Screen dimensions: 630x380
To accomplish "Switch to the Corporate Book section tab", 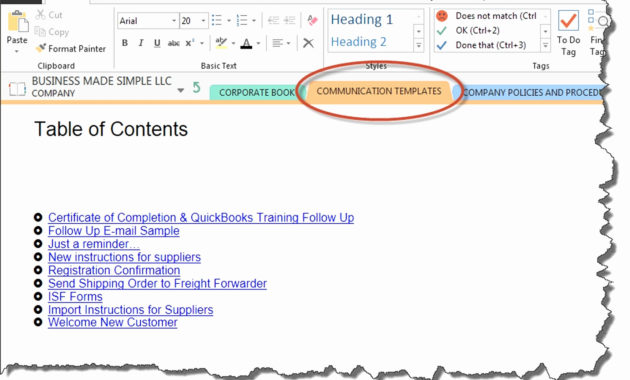I will click(256, 93).
